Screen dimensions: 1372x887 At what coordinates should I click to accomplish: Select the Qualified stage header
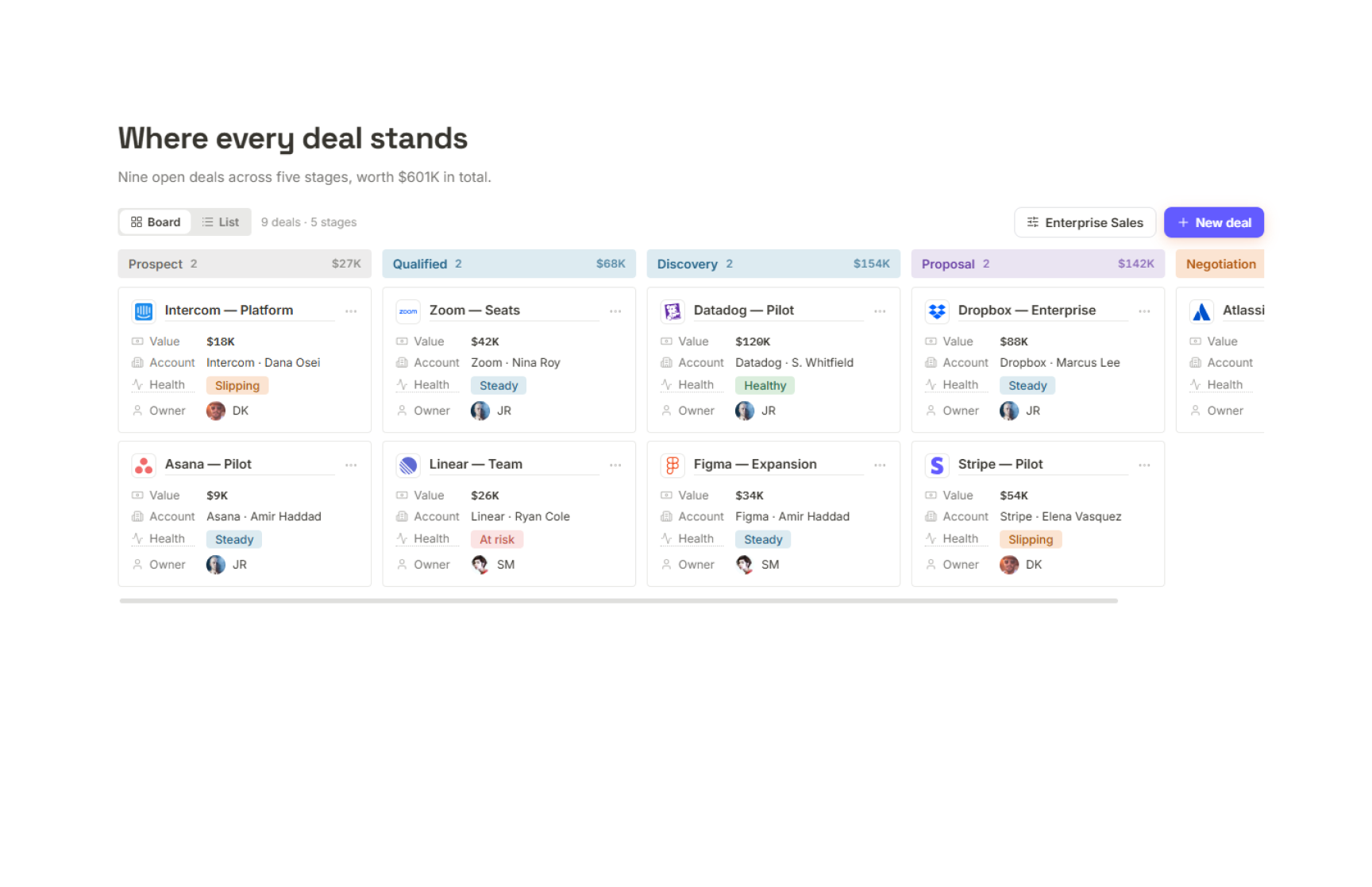(x=509, y=264)
